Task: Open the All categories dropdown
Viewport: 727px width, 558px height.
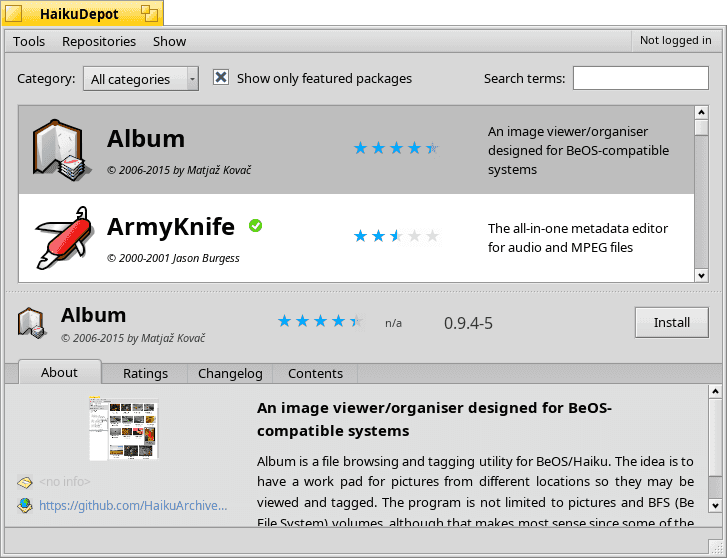Action: coord(140,79)
